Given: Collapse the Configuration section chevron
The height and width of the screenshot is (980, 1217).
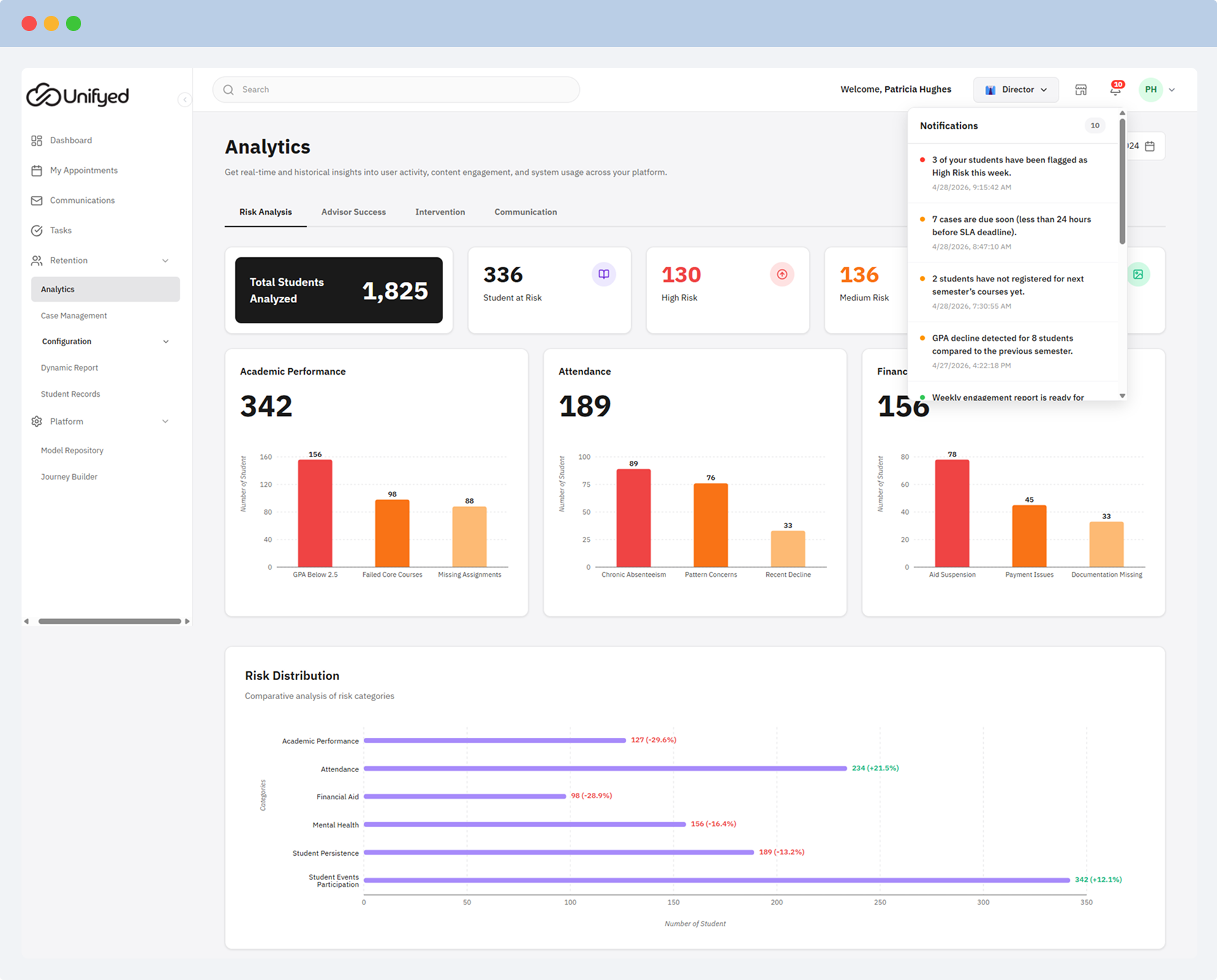Looking at the screenshot, I should (166, 342).
